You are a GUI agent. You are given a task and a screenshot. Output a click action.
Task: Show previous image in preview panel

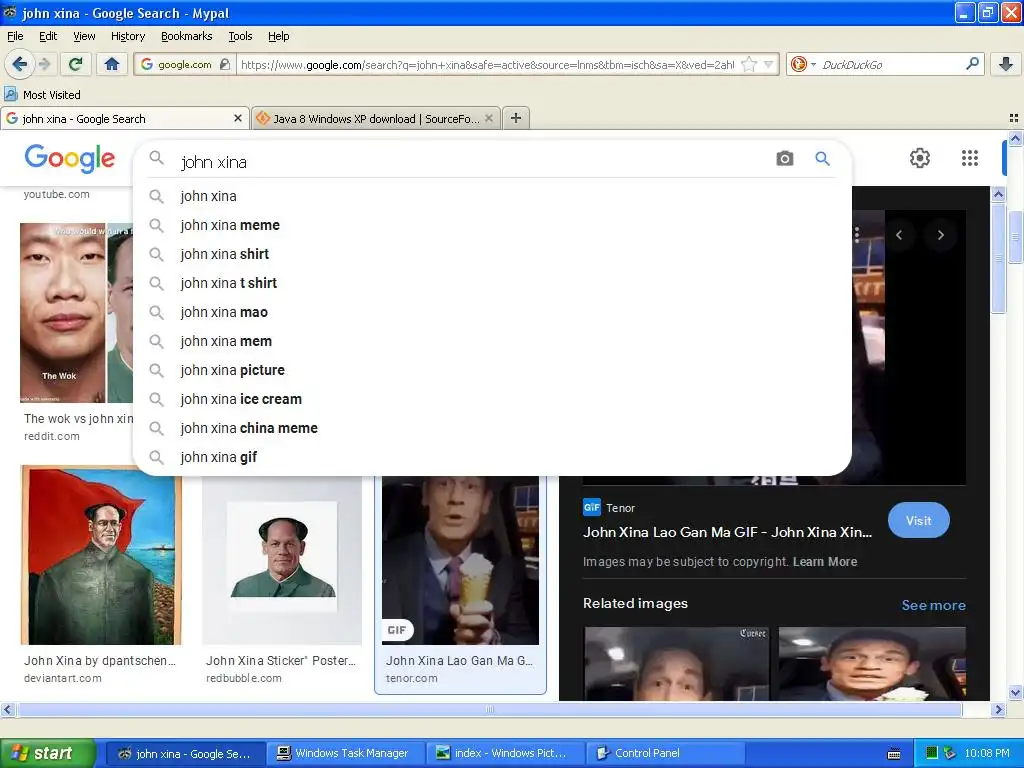tap(899, 235)
